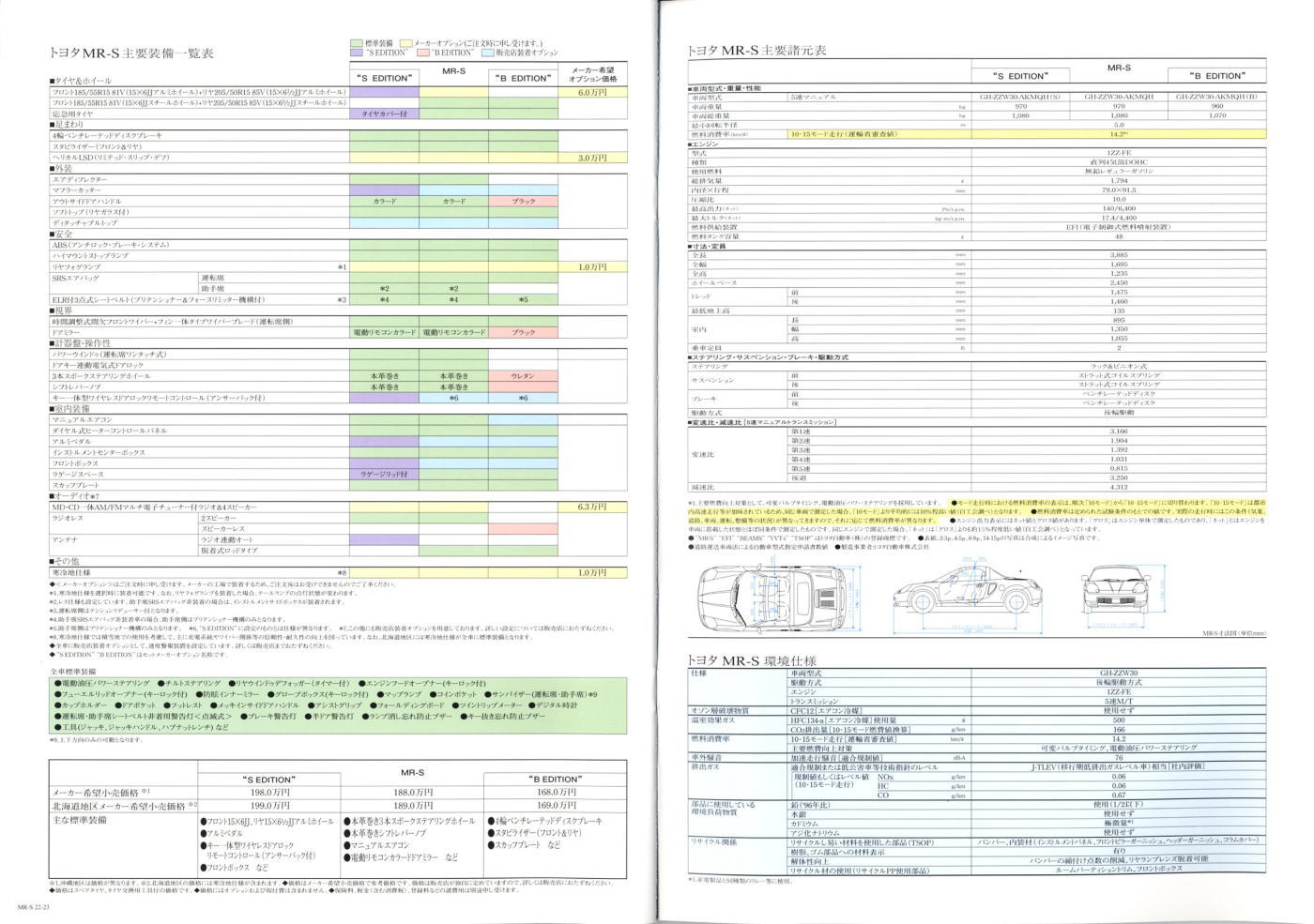Click the トヨタ MR-S 主要諸元表 heading

756,51
